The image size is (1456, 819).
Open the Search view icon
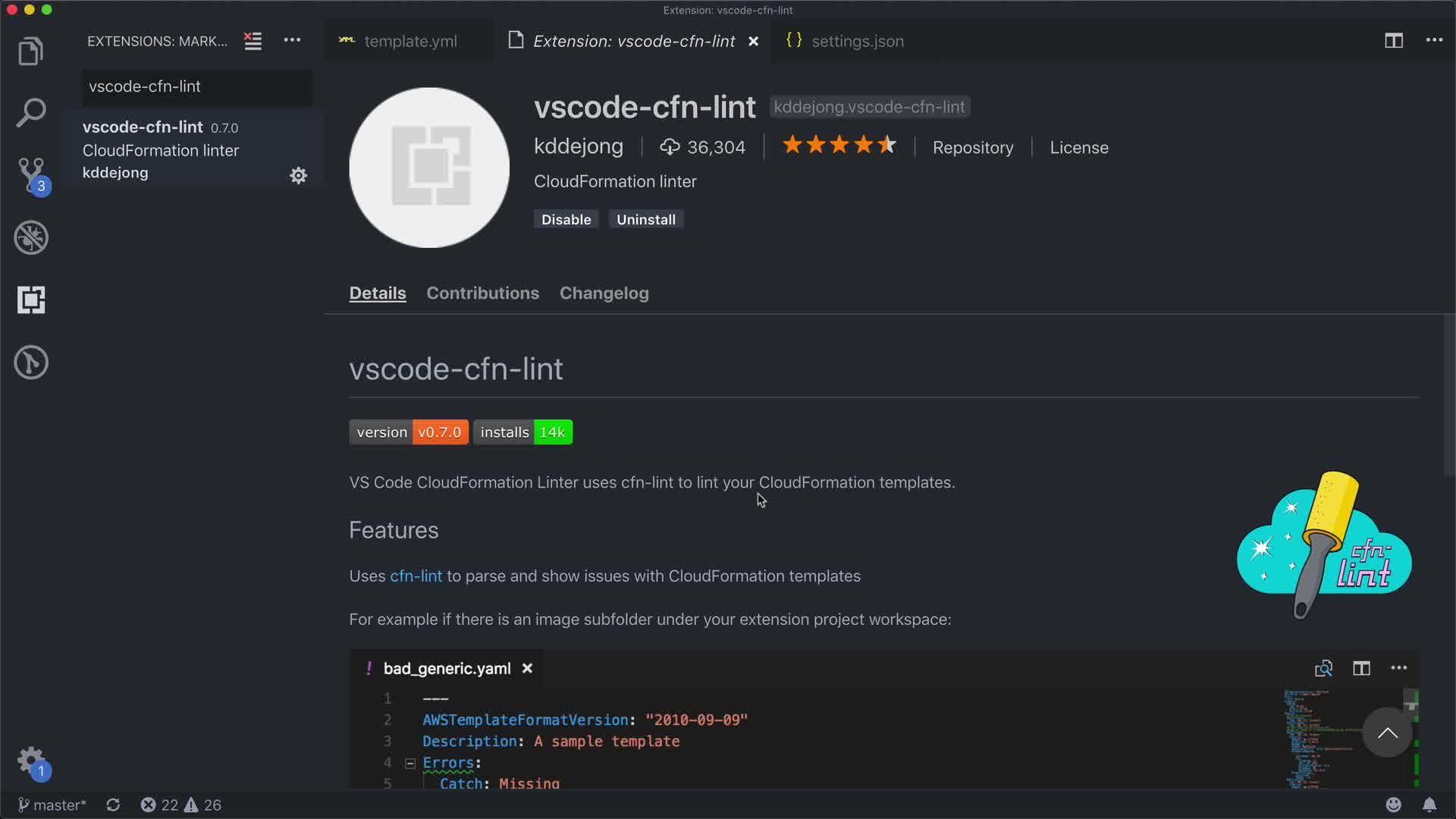[x=31, y=113]
